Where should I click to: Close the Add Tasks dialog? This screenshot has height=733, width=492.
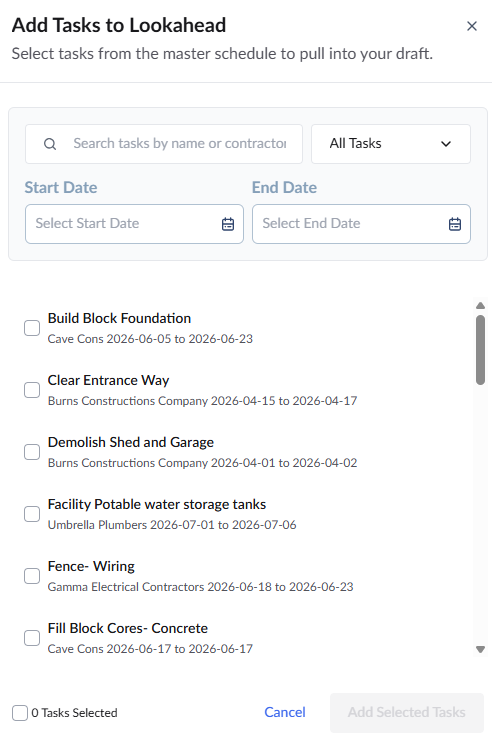pos(472,26)
